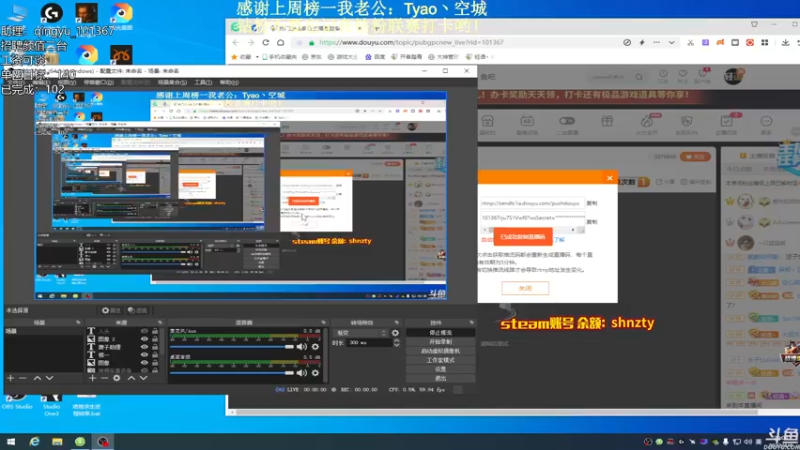Click 开始录制 in OBS controls
Image resolution: width=800 pixels, height=450 pixels.
pos(440,342)
